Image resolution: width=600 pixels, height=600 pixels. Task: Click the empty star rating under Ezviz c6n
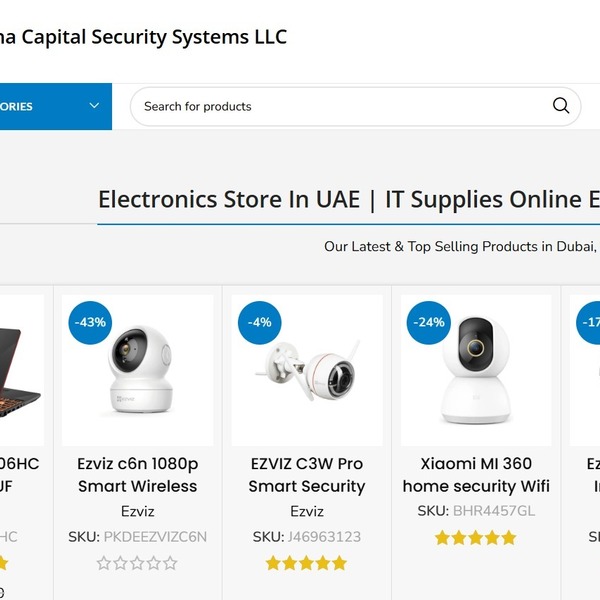point(137,563)
